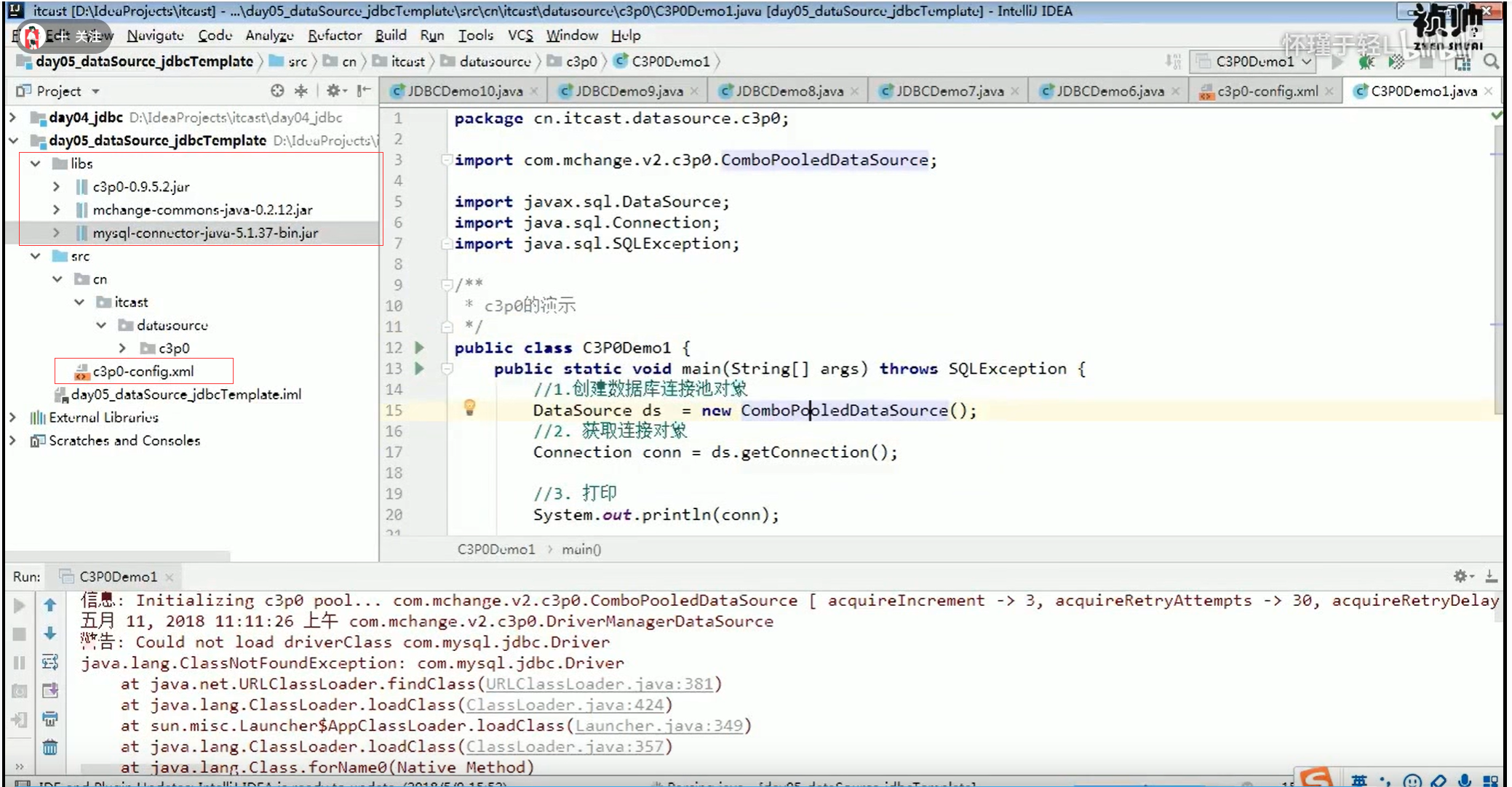Toggle soft-wrap in Run console
Screen dimensions: 1512x787
[49, 662]
